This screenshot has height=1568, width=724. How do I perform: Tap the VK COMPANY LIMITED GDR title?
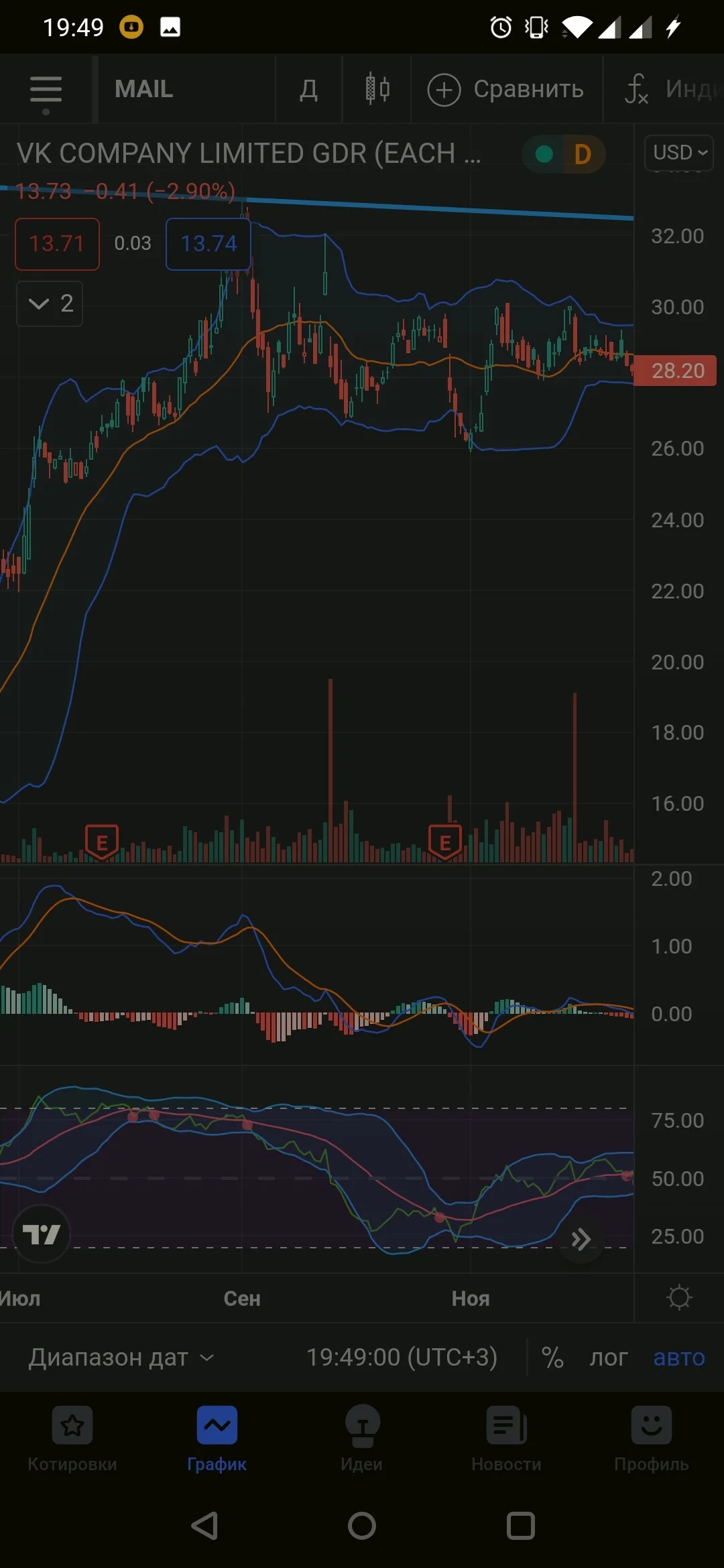coord(249,153)
